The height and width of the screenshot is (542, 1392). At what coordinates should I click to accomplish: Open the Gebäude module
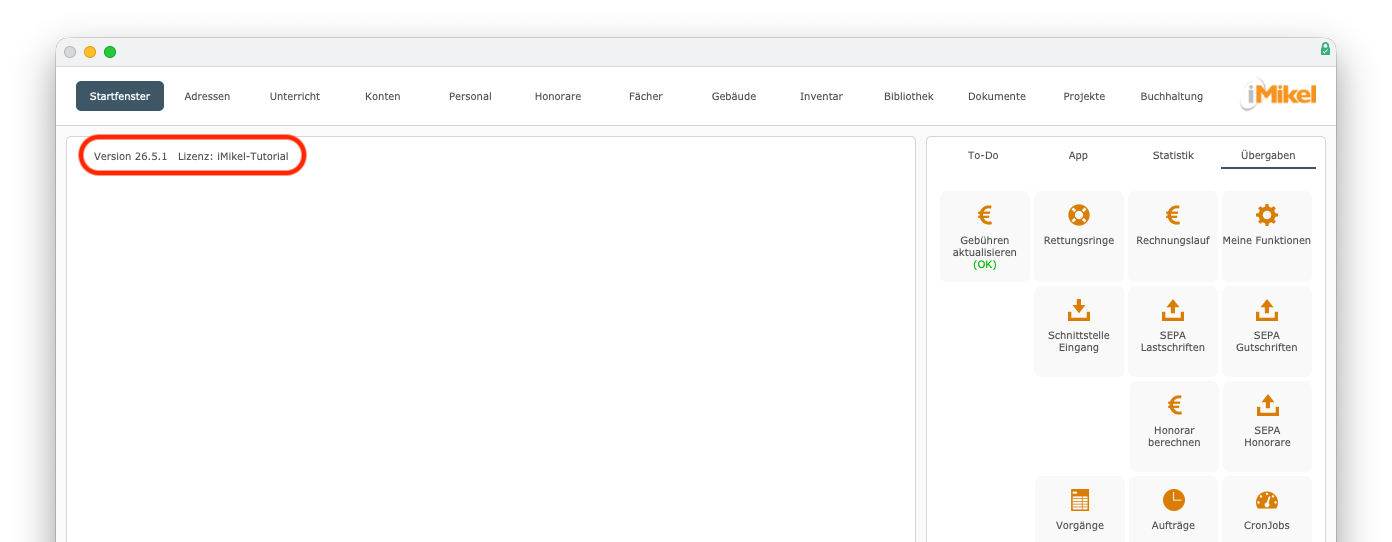pos(734,96)
